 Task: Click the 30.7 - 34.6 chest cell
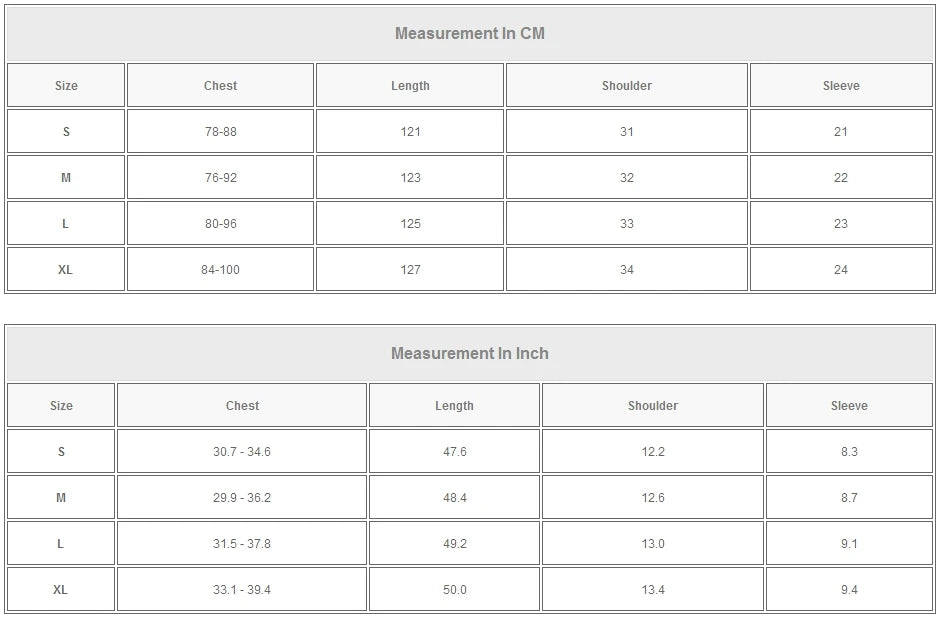click(242, 452)
